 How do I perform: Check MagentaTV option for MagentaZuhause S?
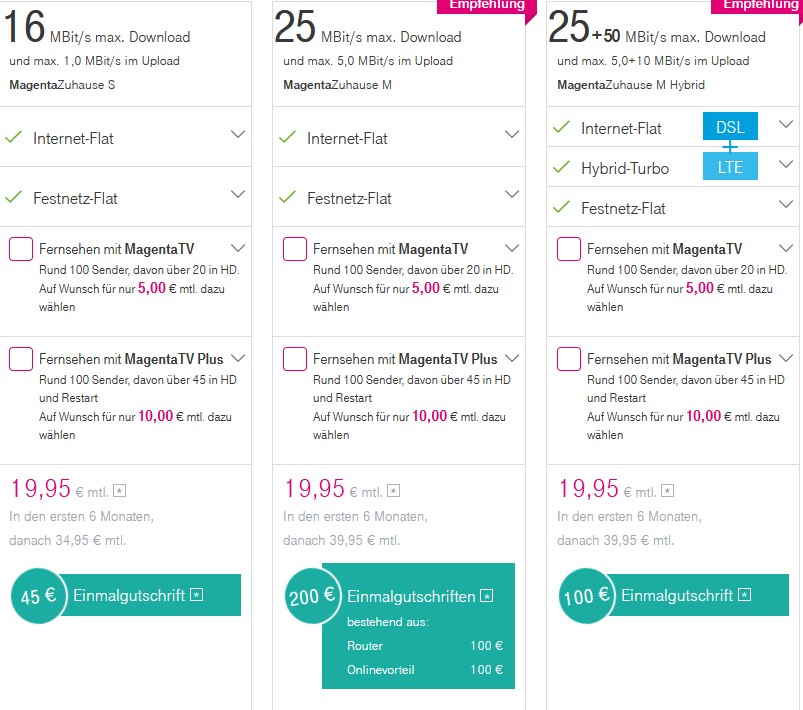click(21, 249)
